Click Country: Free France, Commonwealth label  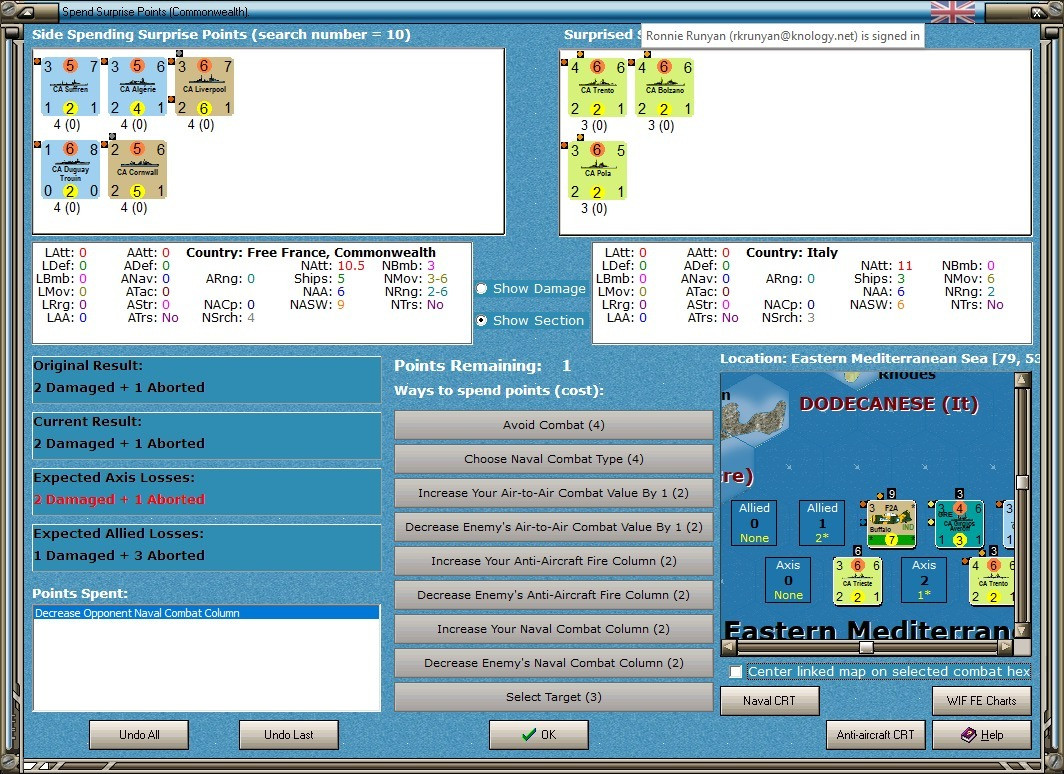pyautogui.click(x=311, y=252)
